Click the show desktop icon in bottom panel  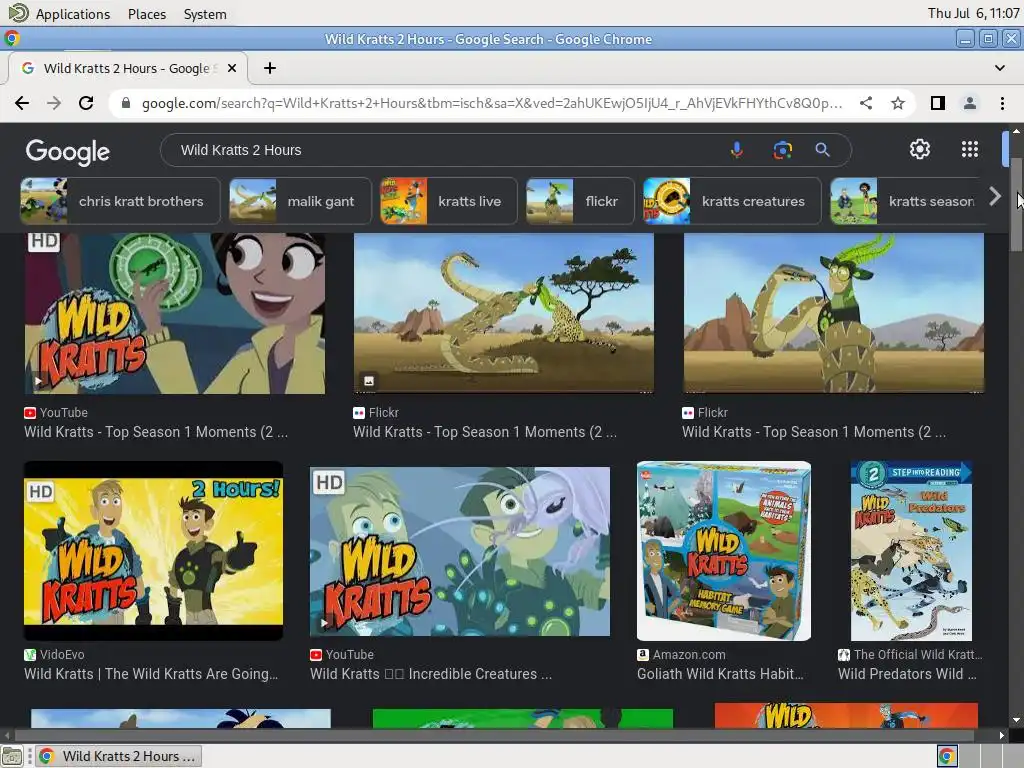(12, 756)
